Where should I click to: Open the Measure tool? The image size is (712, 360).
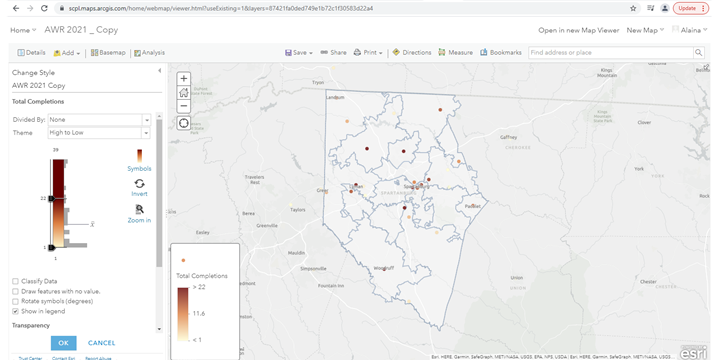pos(455,53)
